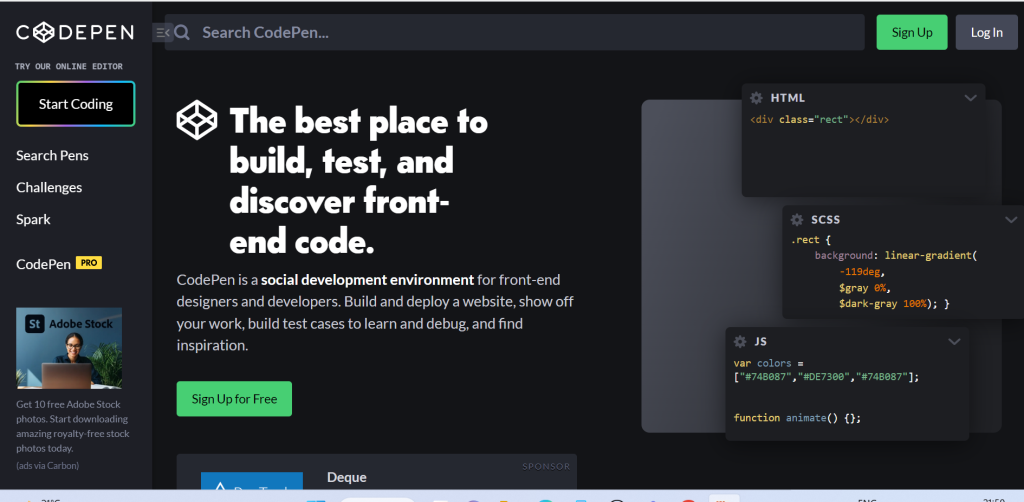1024x502 pixels.
Task: Click the magnifying glass search icon
Action: [x=182, y=33]
